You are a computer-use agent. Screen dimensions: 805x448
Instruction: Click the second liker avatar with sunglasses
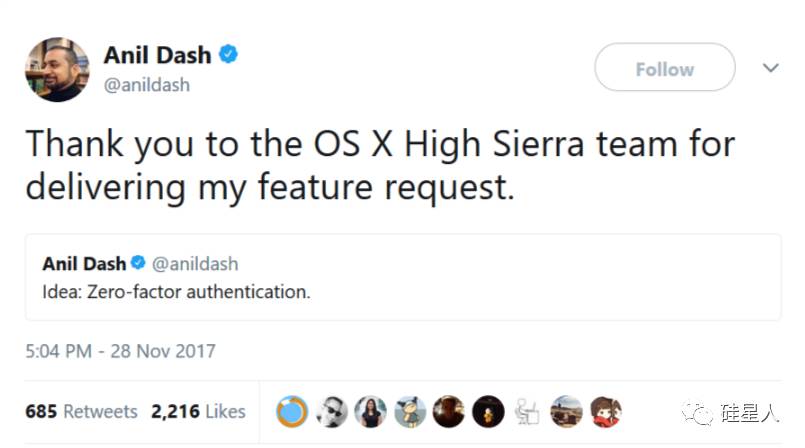(332, 411)
